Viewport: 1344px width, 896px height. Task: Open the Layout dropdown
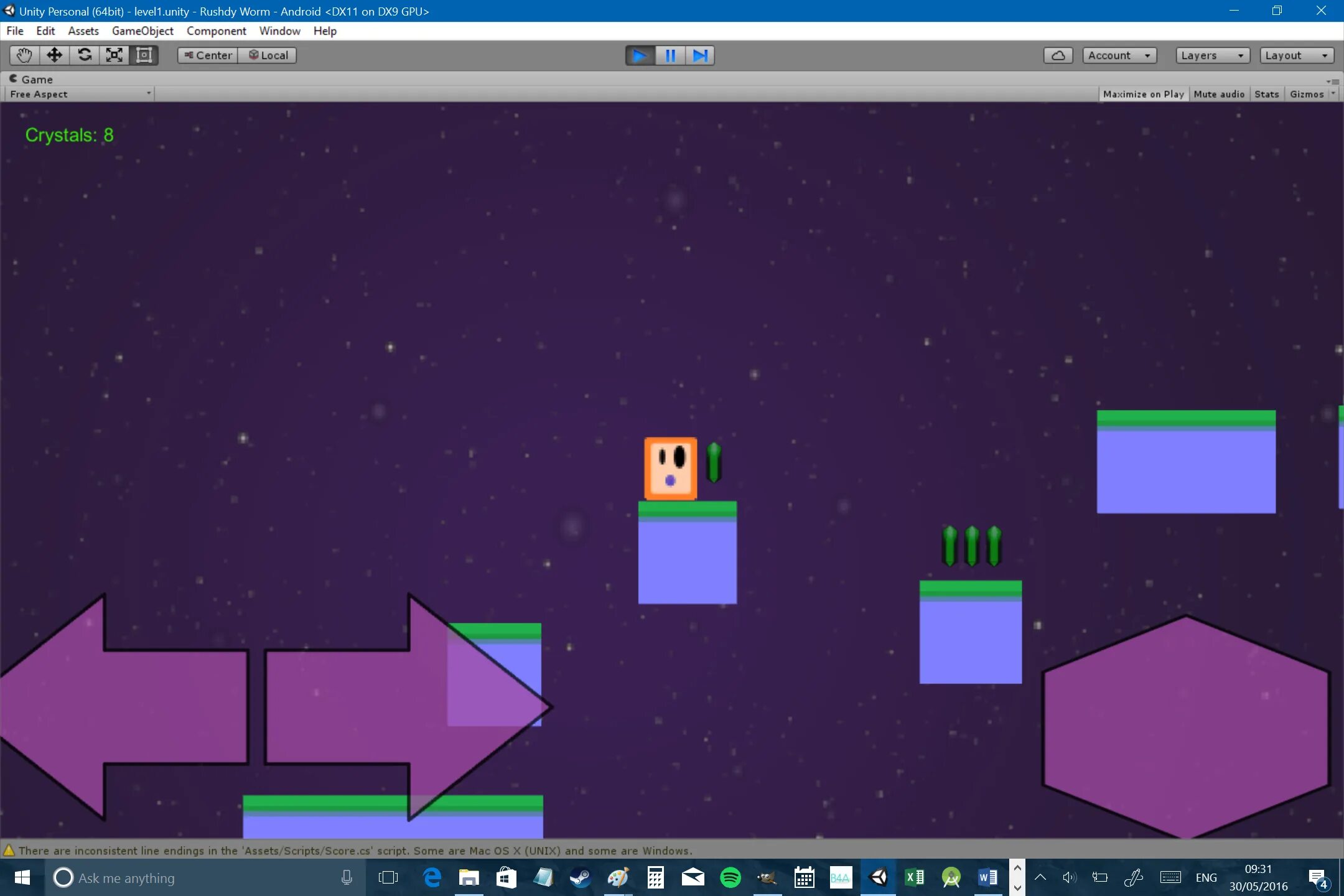pos(1296,55)
